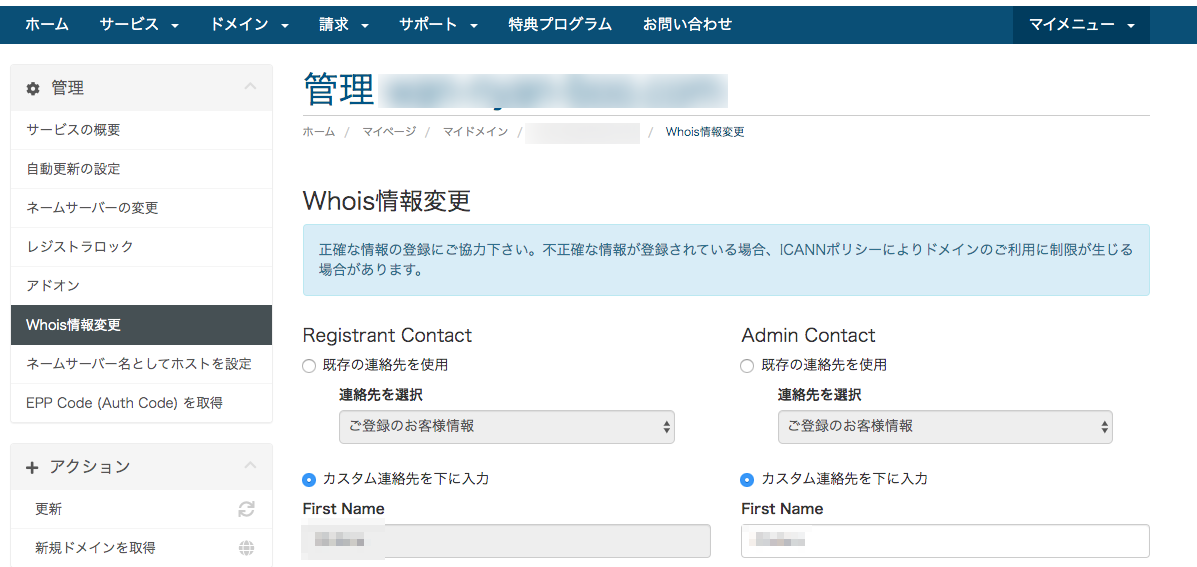The height and width of the screenshot is (567, 1197).
Task: Go to 特典プログラム page
Action: click(560, 25)
